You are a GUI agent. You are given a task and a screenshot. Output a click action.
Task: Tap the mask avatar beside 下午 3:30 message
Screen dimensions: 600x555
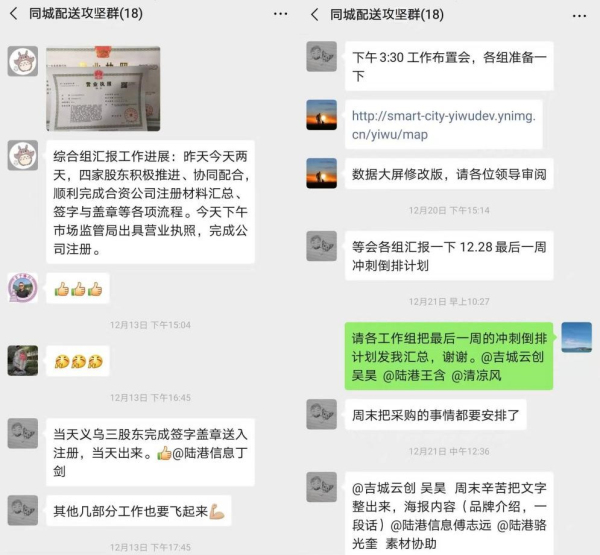pos(321,57)
